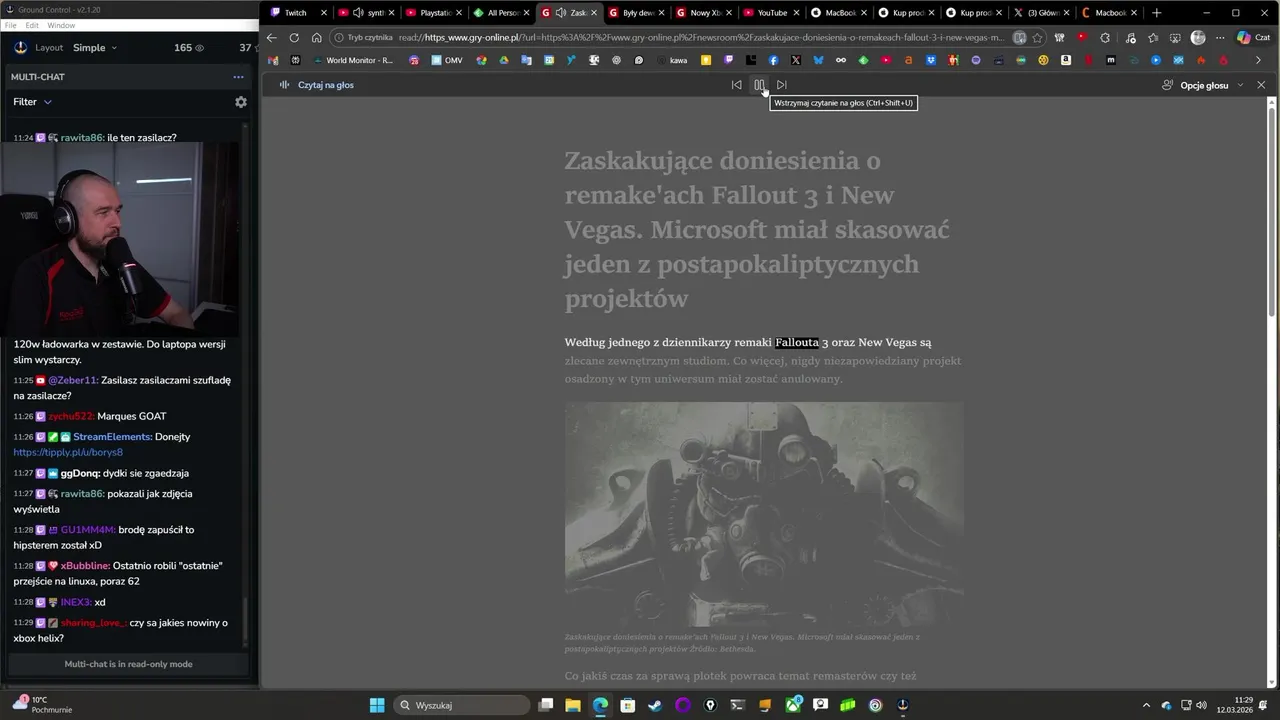Switch to the Playstation browser tab
Viewport: 1280px width, 720px height.
tap(434, 13)
